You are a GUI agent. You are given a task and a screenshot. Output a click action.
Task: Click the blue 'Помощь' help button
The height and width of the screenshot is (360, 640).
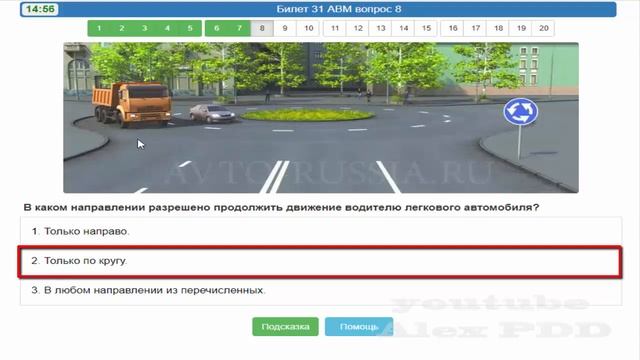pyautogui.click(x=359, y=327)
